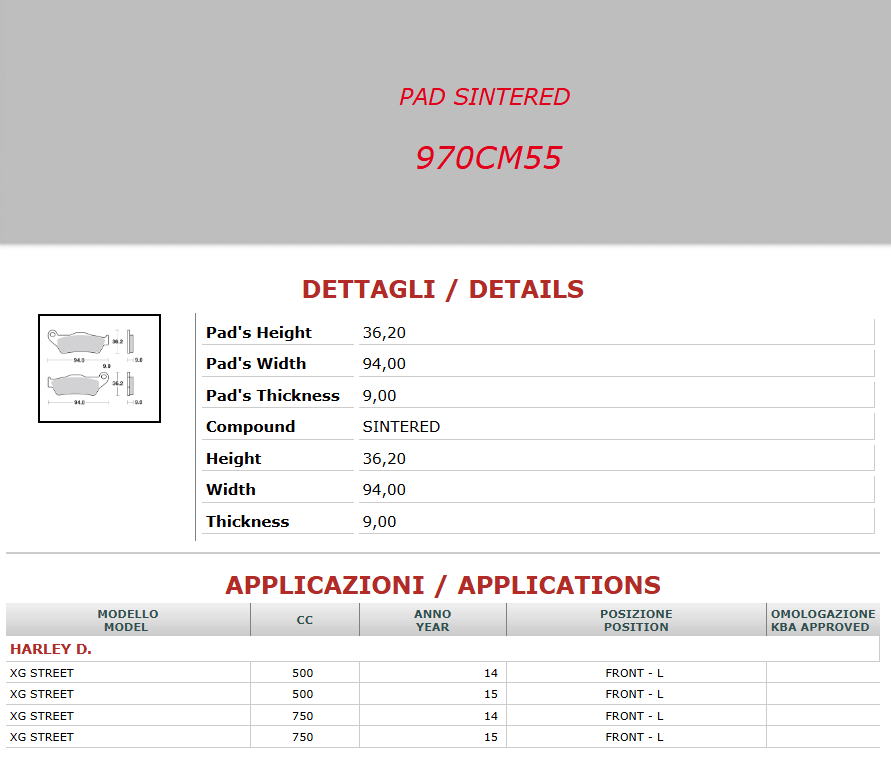Click the PAD SINTERED heading

484,97
